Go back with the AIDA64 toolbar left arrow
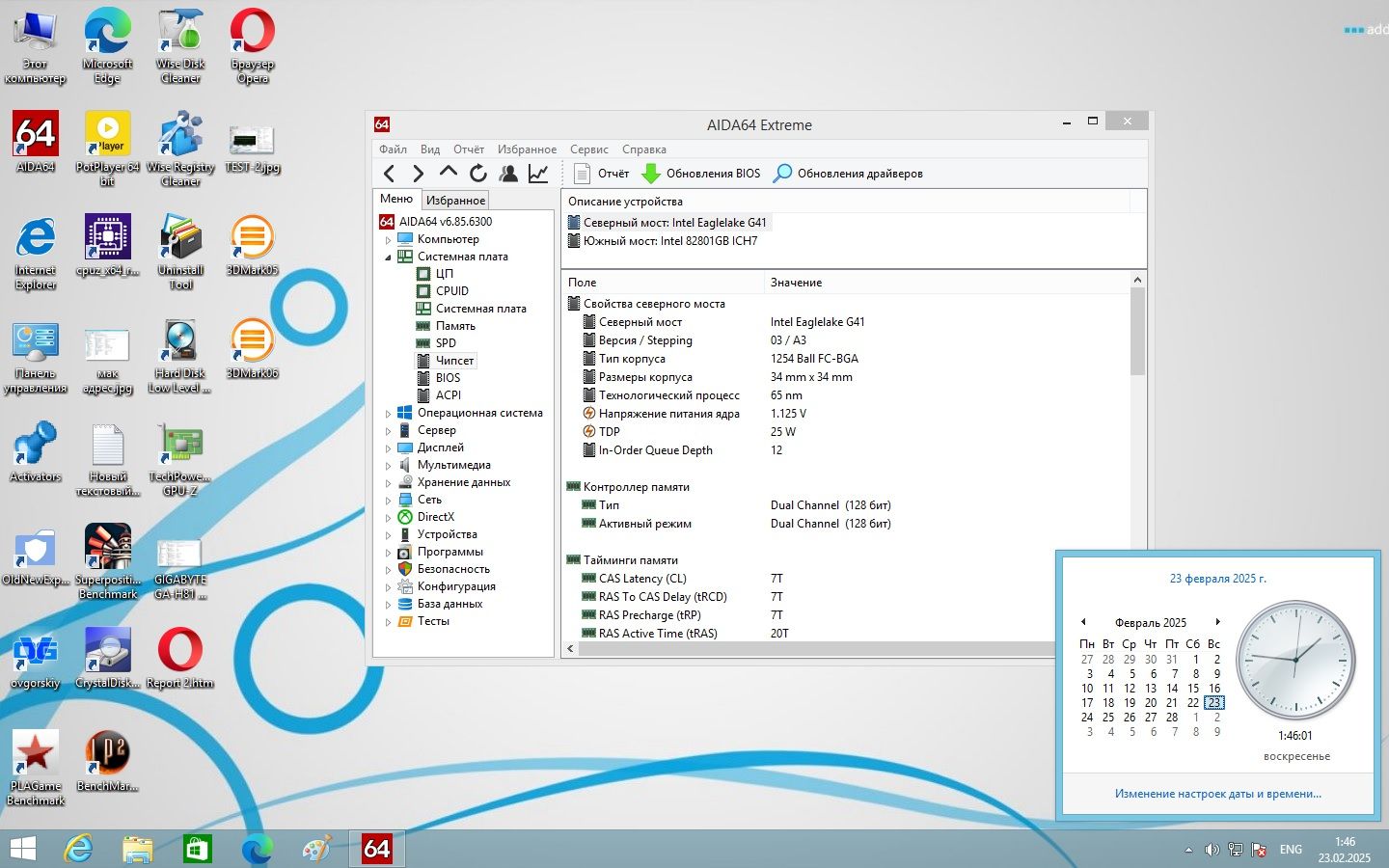This screenshot has height=868, width=1389. (389, 174)
